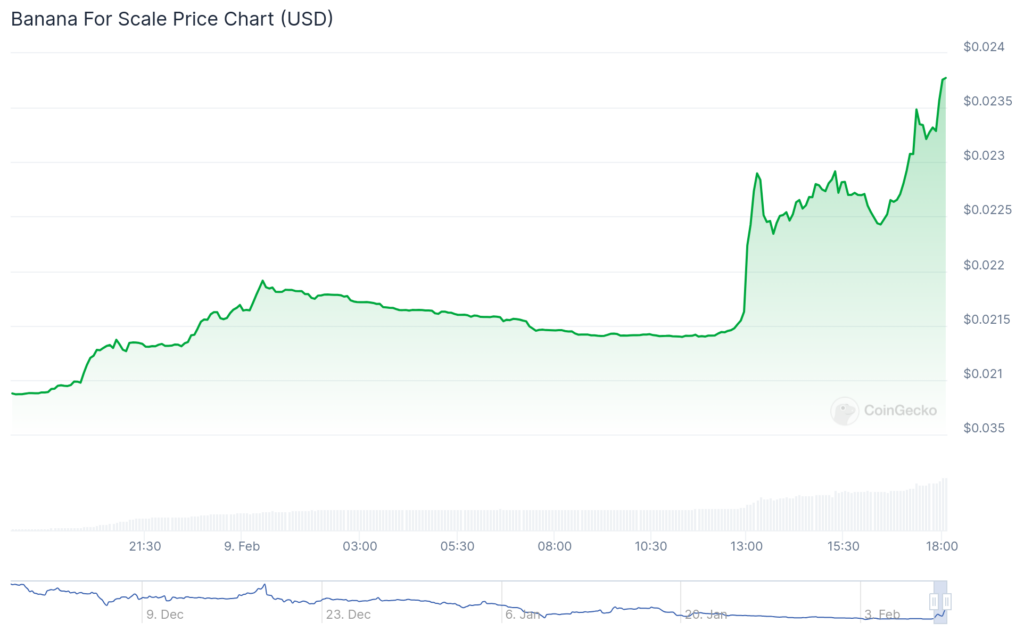Click the CoinGecko watermark text

click(x=898, y=410)
